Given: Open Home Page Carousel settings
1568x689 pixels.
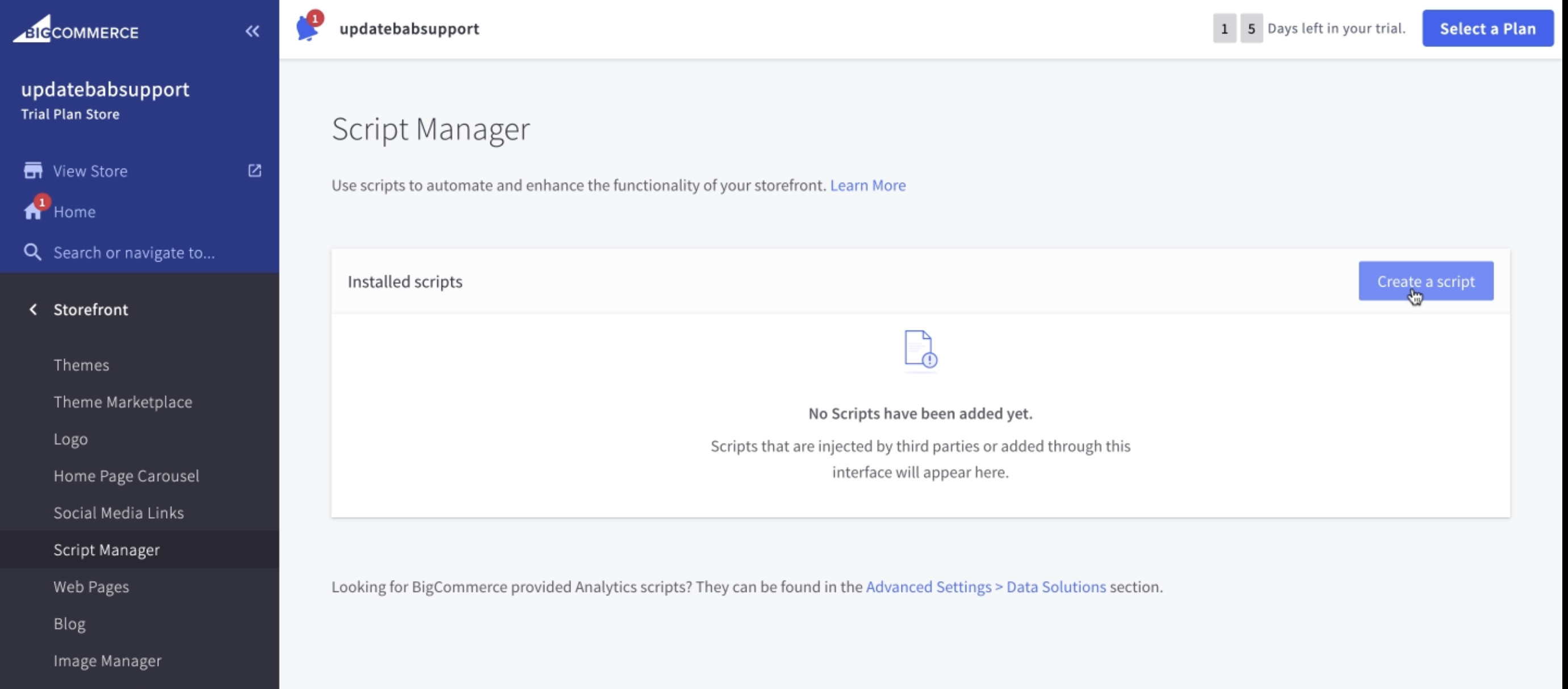Looking at the screenshot, I should pos(126,476).
